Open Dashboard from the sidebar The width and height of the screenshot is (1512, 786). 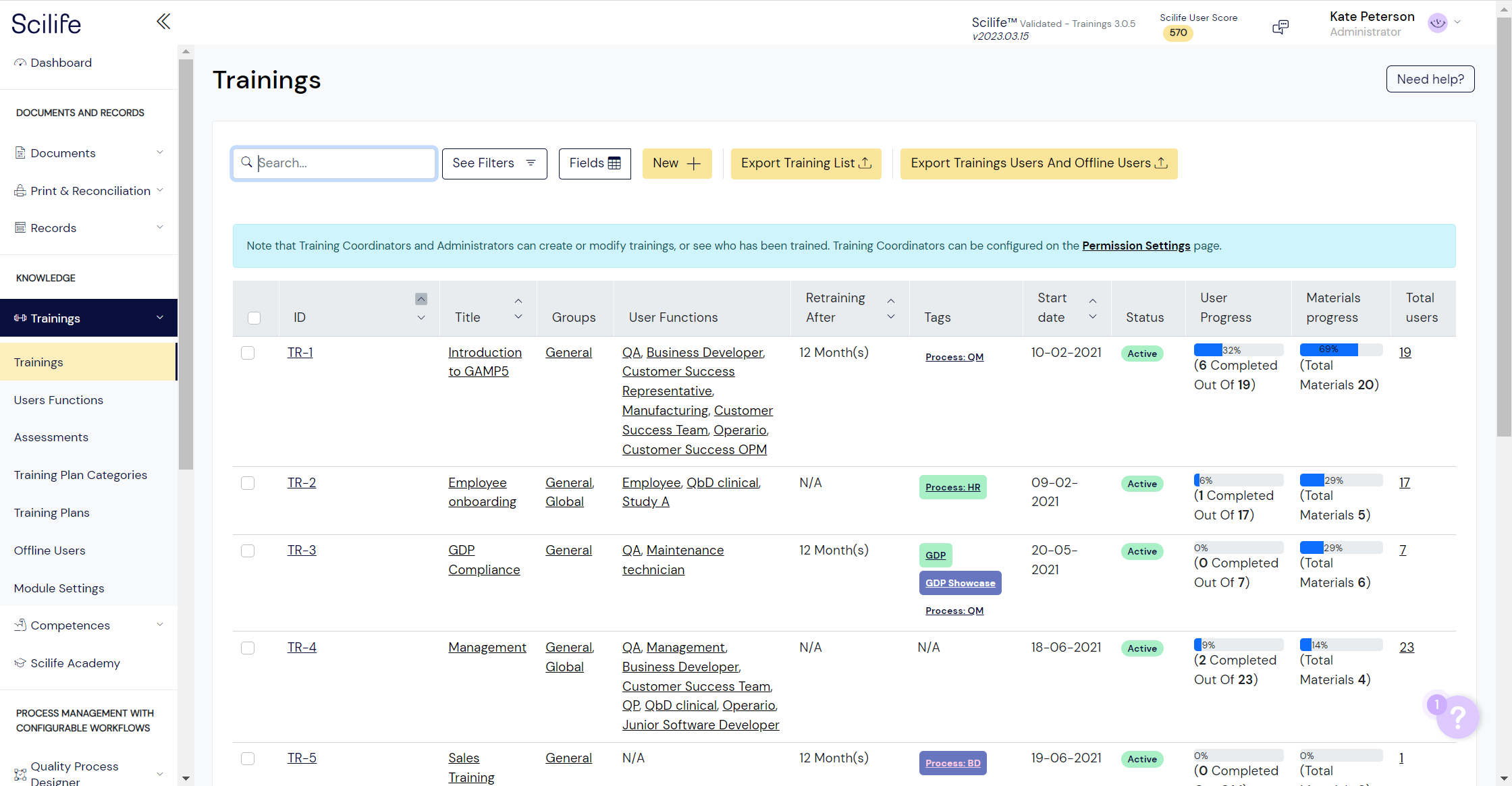click(x=61, y=63)
